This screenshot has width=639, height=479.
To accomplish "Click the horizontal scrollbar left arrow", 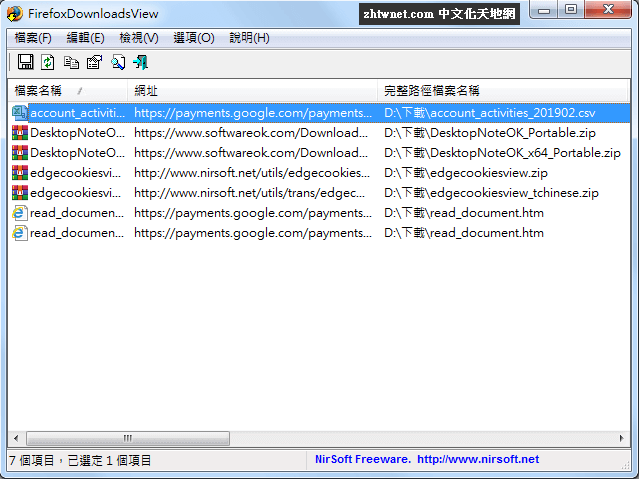I will pyautogui.click(x=16, y=438).
